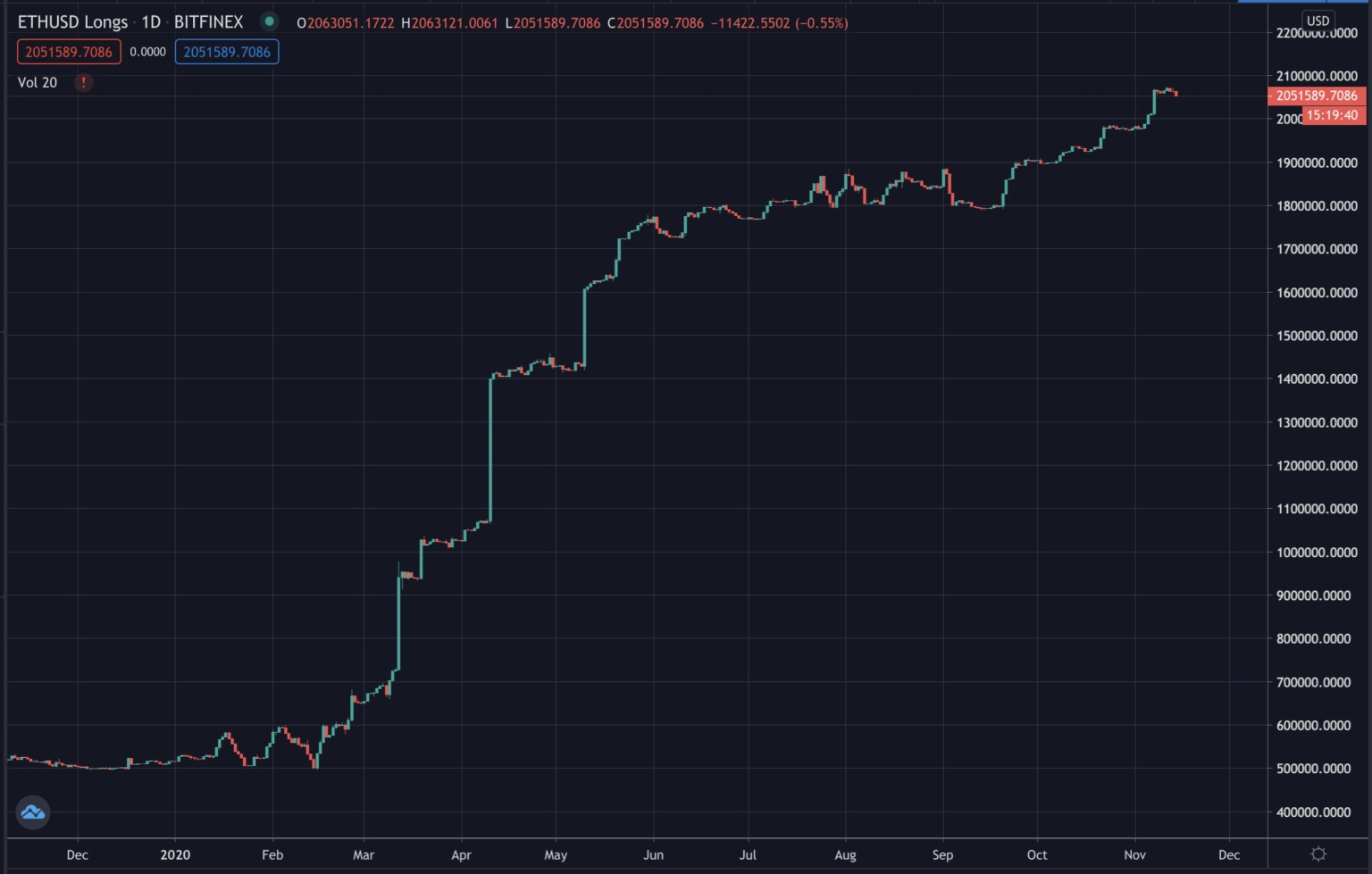The image size is (1372, 874).
Task: Click the 2020 label on time axis
Action: click(x=175, y=855)
